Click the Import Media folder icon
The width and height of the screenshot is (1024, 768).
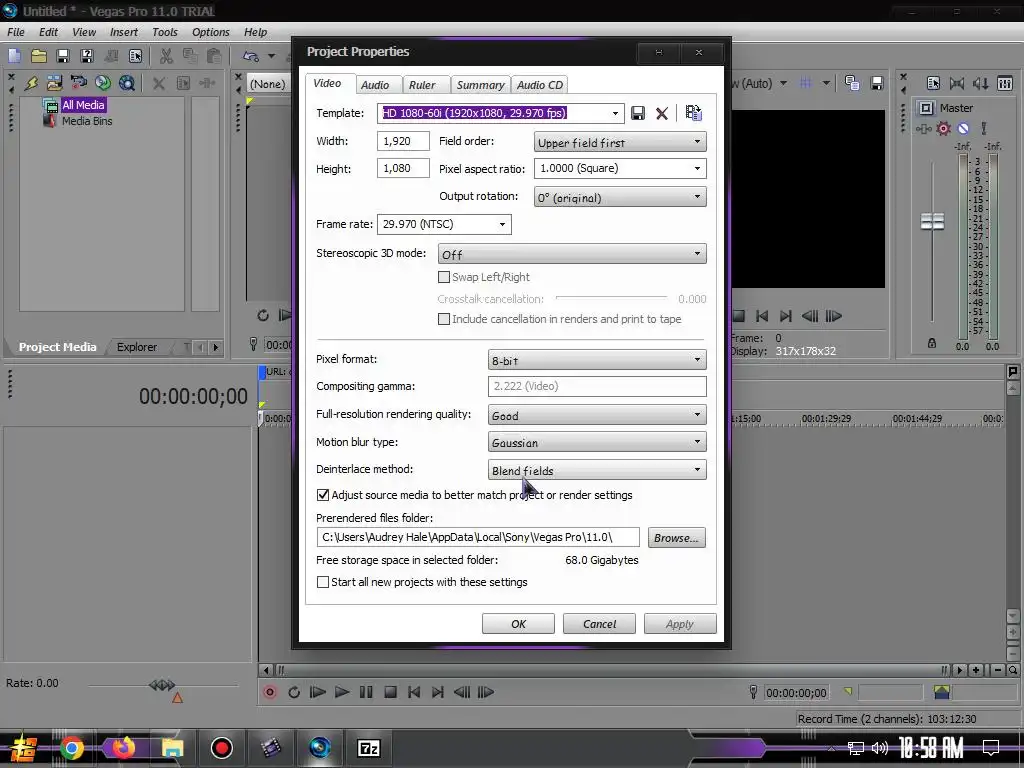click(54, 83)
